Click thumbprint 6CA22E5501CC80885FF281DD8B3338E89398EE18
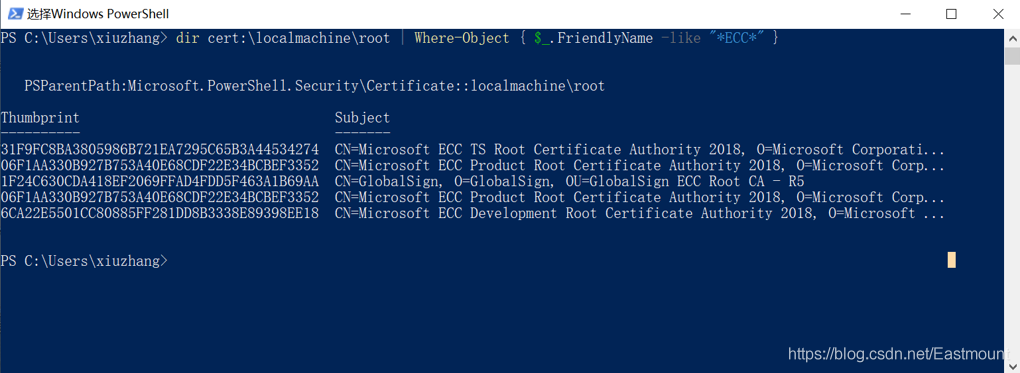 (x=160, y=214)
